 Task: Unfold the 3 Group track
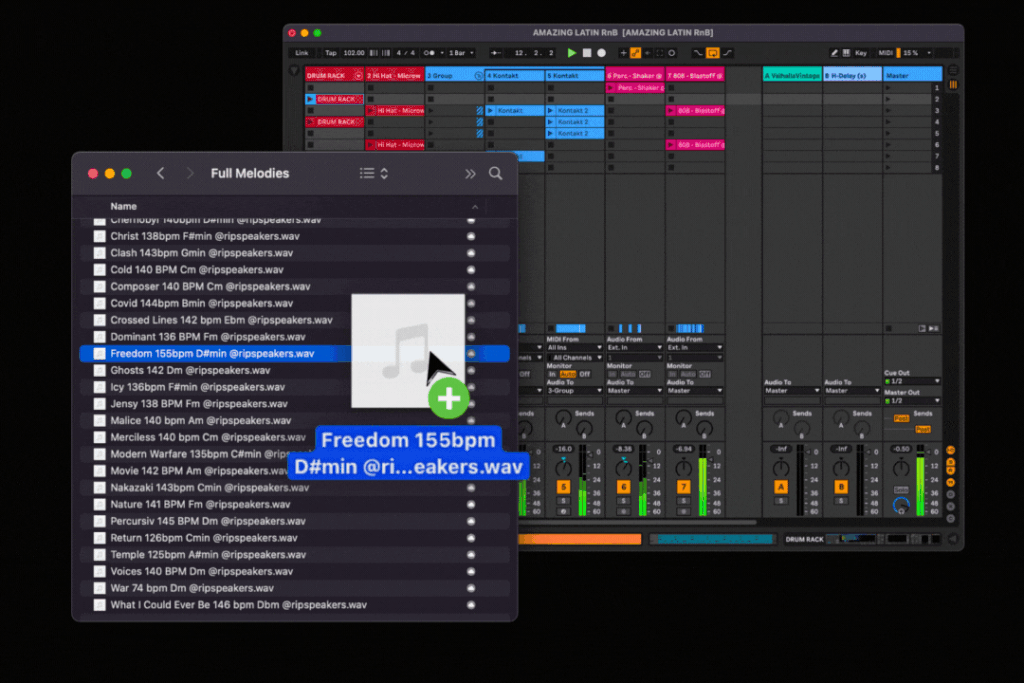point(478,76)
